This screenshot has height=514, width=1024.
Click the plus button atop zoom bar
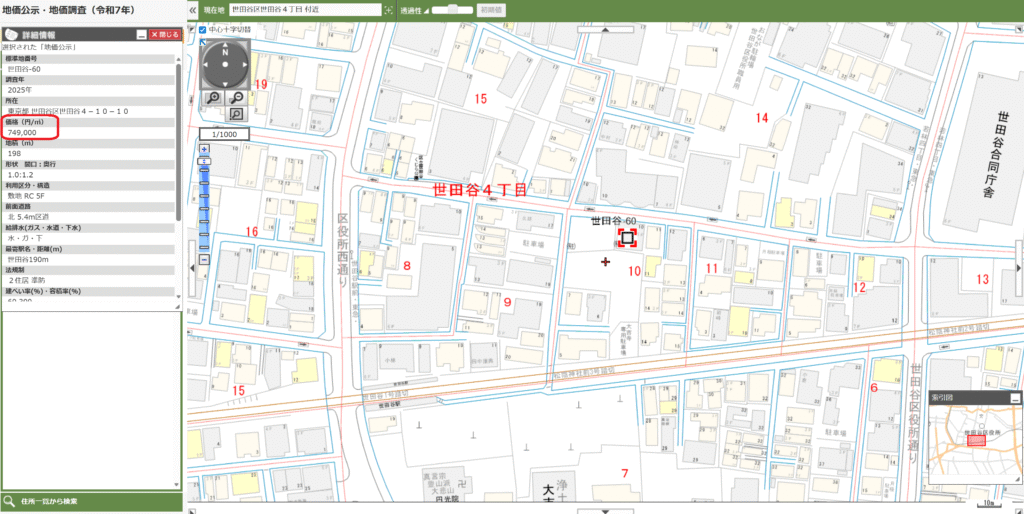point(204,148)
